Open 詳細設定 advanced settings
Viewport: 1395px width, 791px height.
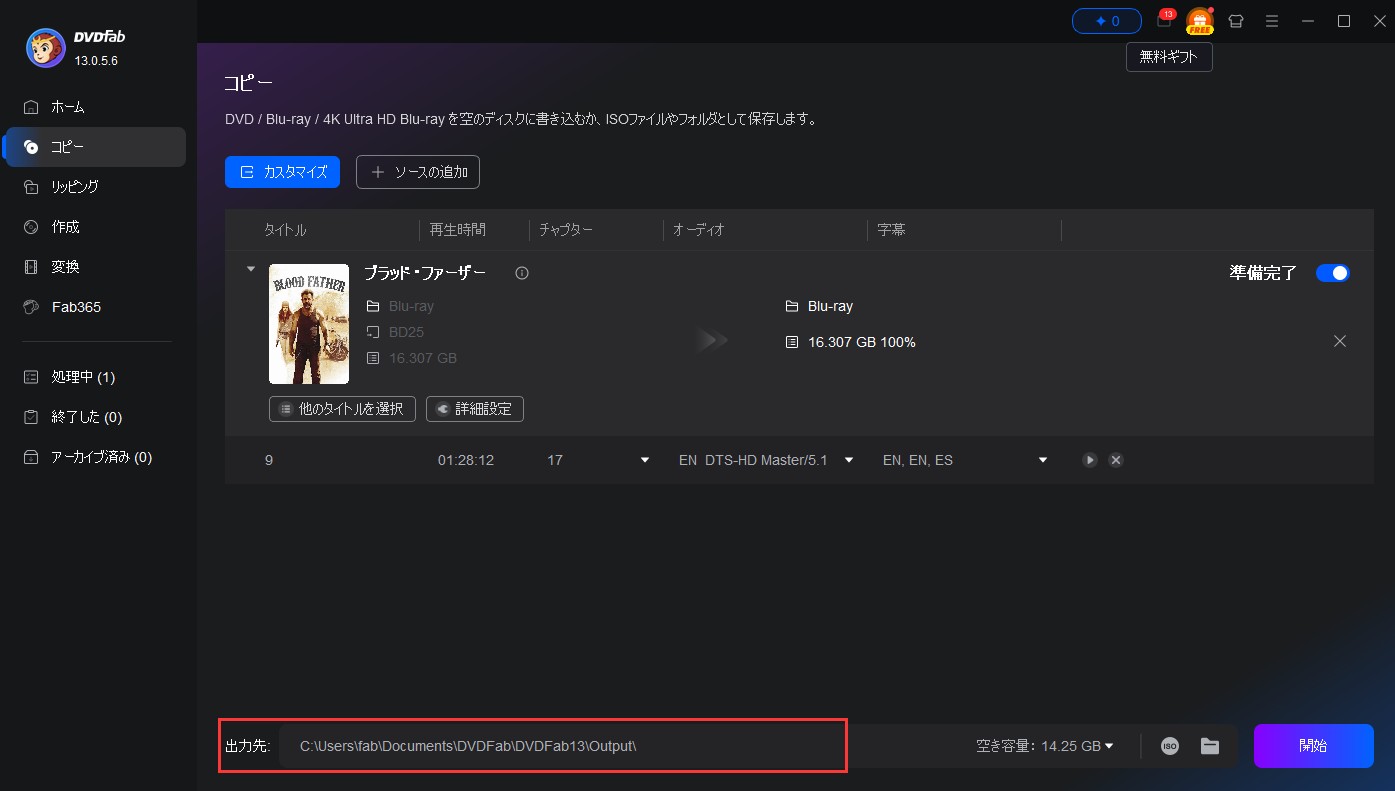(475, 409)
